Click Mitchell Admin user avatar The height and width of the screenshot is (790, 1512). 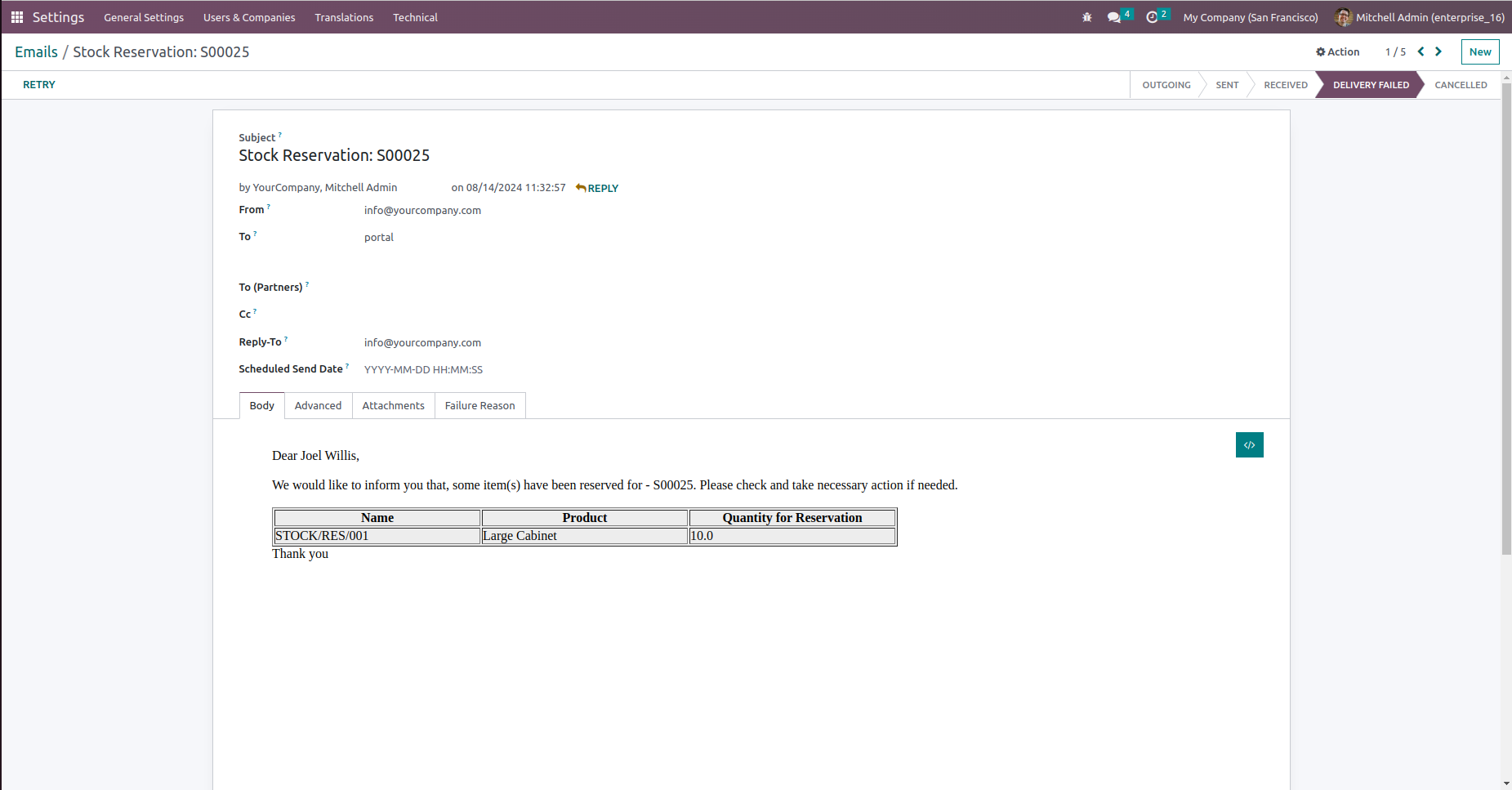[1343, 17]
